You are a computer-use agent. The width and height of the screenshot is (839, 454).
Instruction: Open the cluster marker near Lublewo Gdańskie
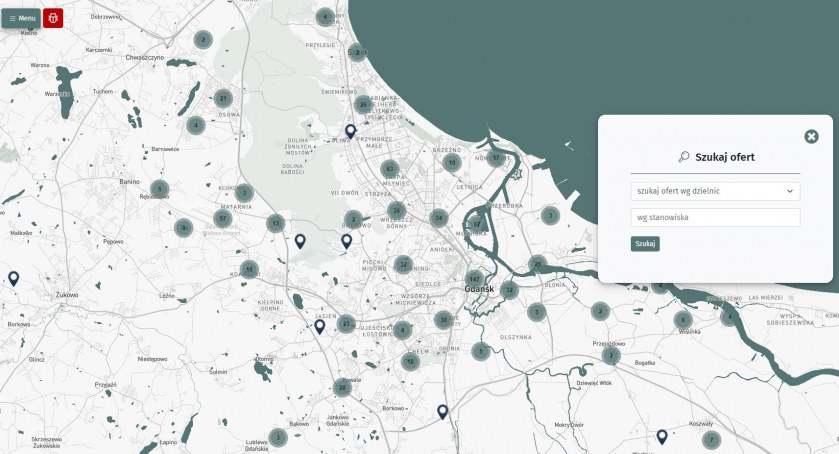[x=278, y=437]
